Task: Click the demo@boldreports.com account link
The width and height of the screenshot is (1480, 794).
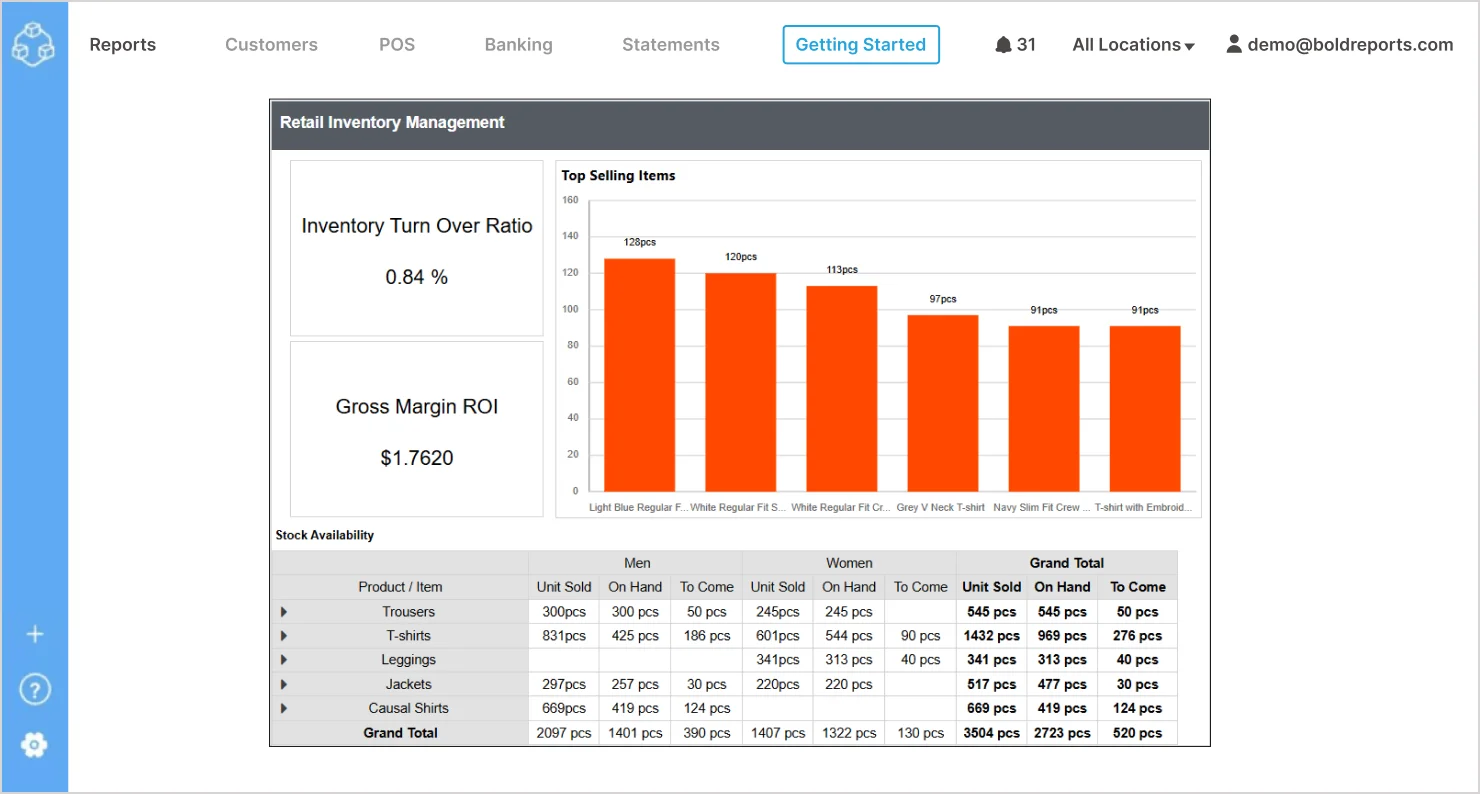Action: 1349,44
